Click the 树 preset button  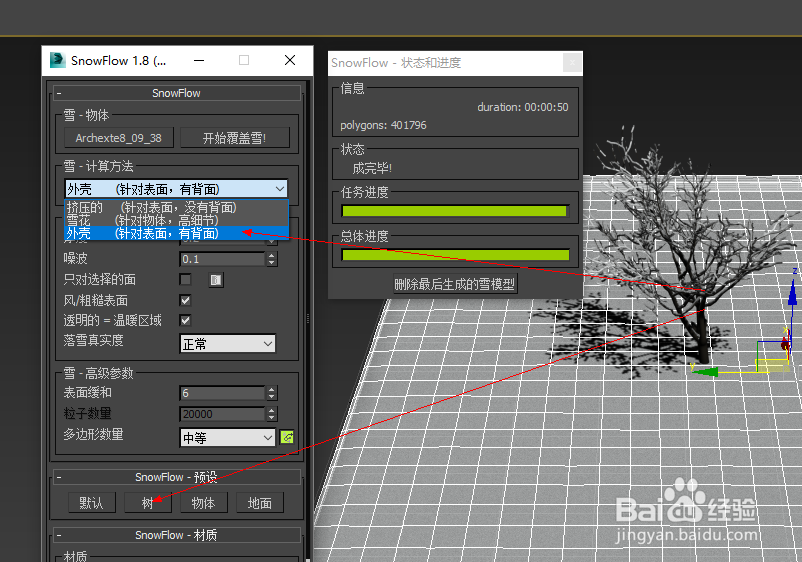tap(147, 503)
